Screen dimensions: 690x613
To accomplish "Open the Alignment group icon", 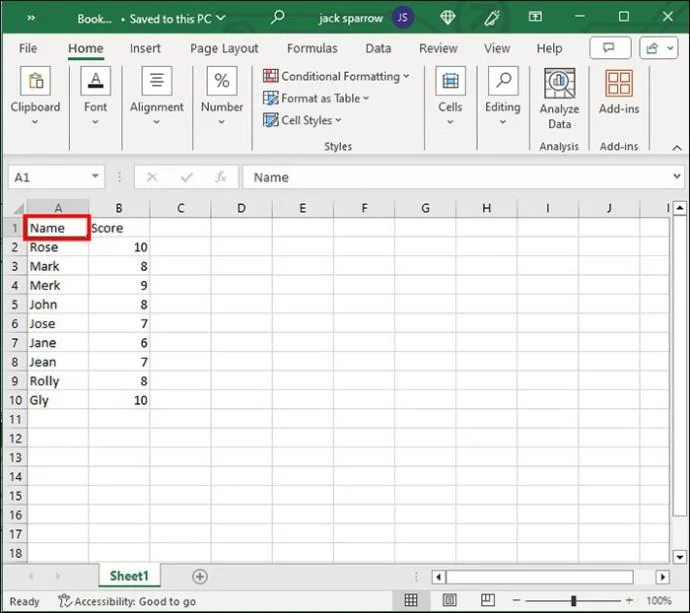I will (156, 83).
